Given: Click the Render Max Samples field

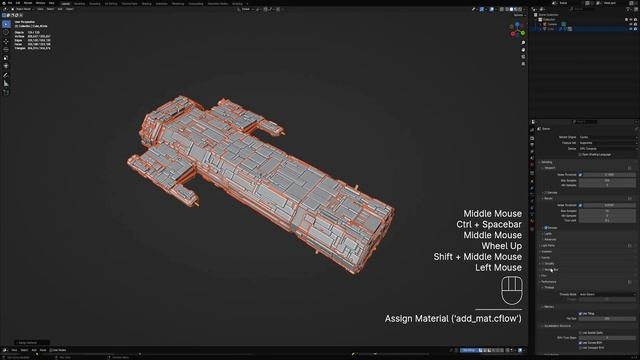Looking at the screenshot, I should [607, 211].
